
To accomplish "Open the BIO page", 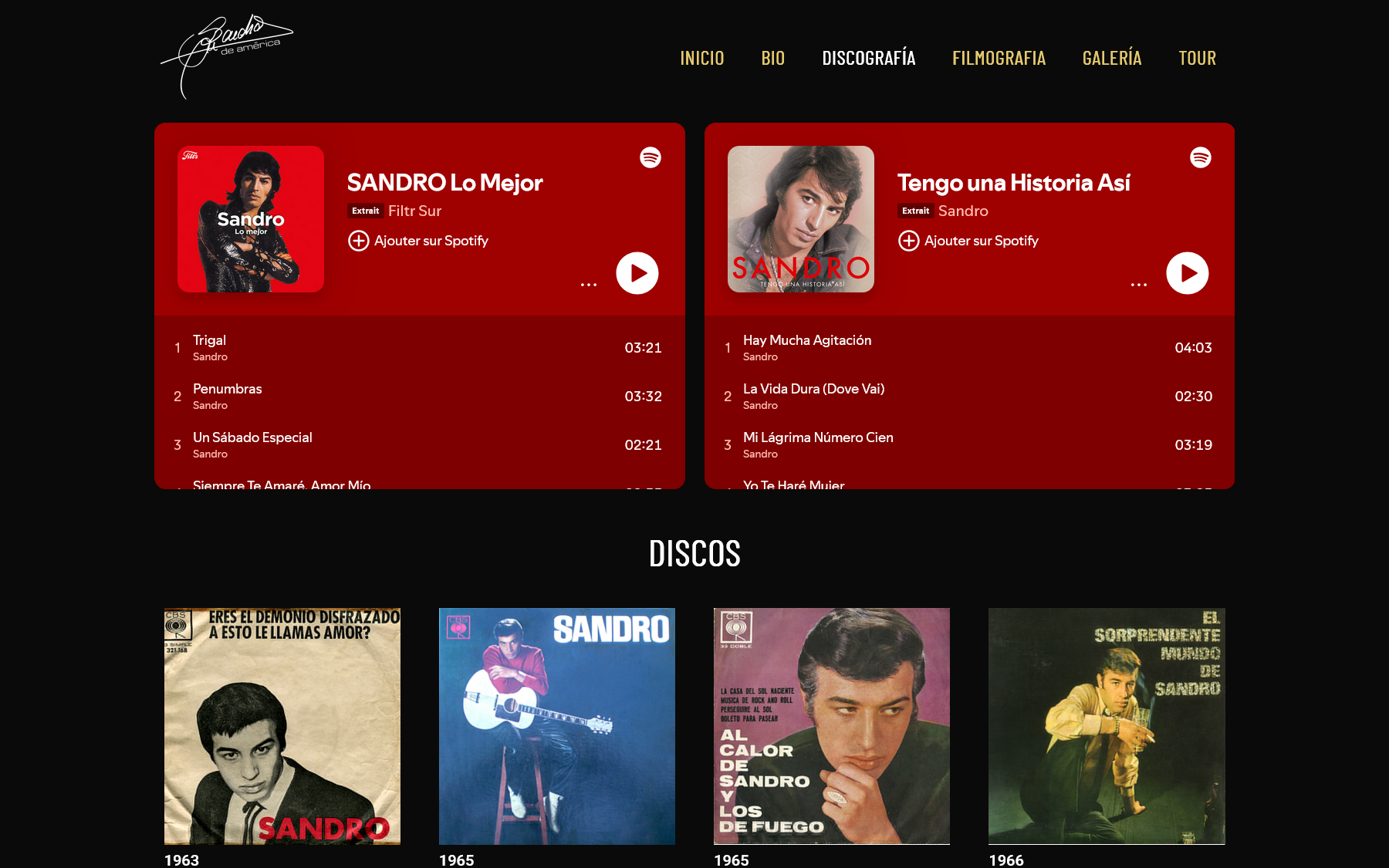I will [773, 58].
